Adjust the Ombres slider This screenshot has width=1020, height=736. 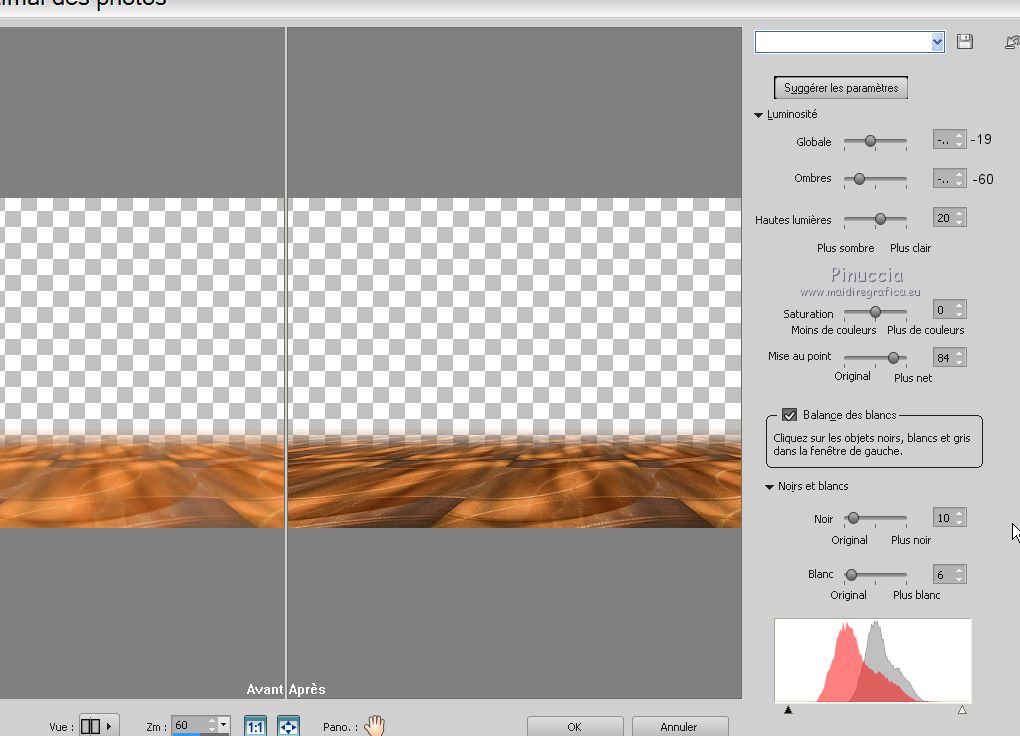point(859,178)
